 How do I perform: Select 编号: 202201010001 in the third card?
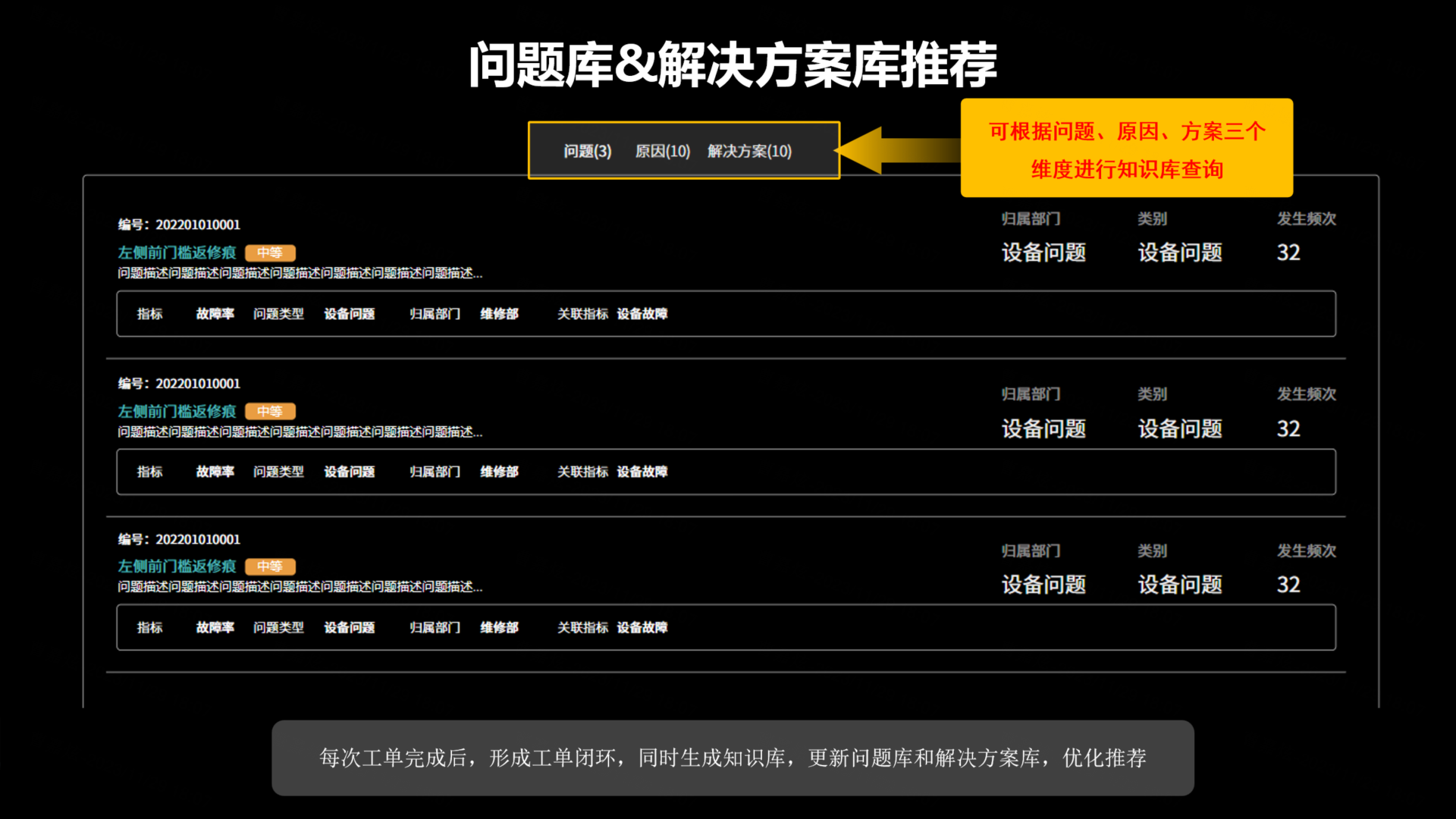179,539
